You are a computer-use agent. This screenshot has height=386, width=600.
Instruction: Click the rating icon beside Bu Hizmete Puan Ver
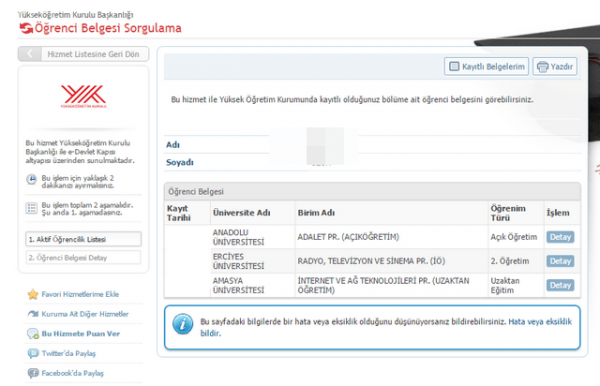click(33, 334)
